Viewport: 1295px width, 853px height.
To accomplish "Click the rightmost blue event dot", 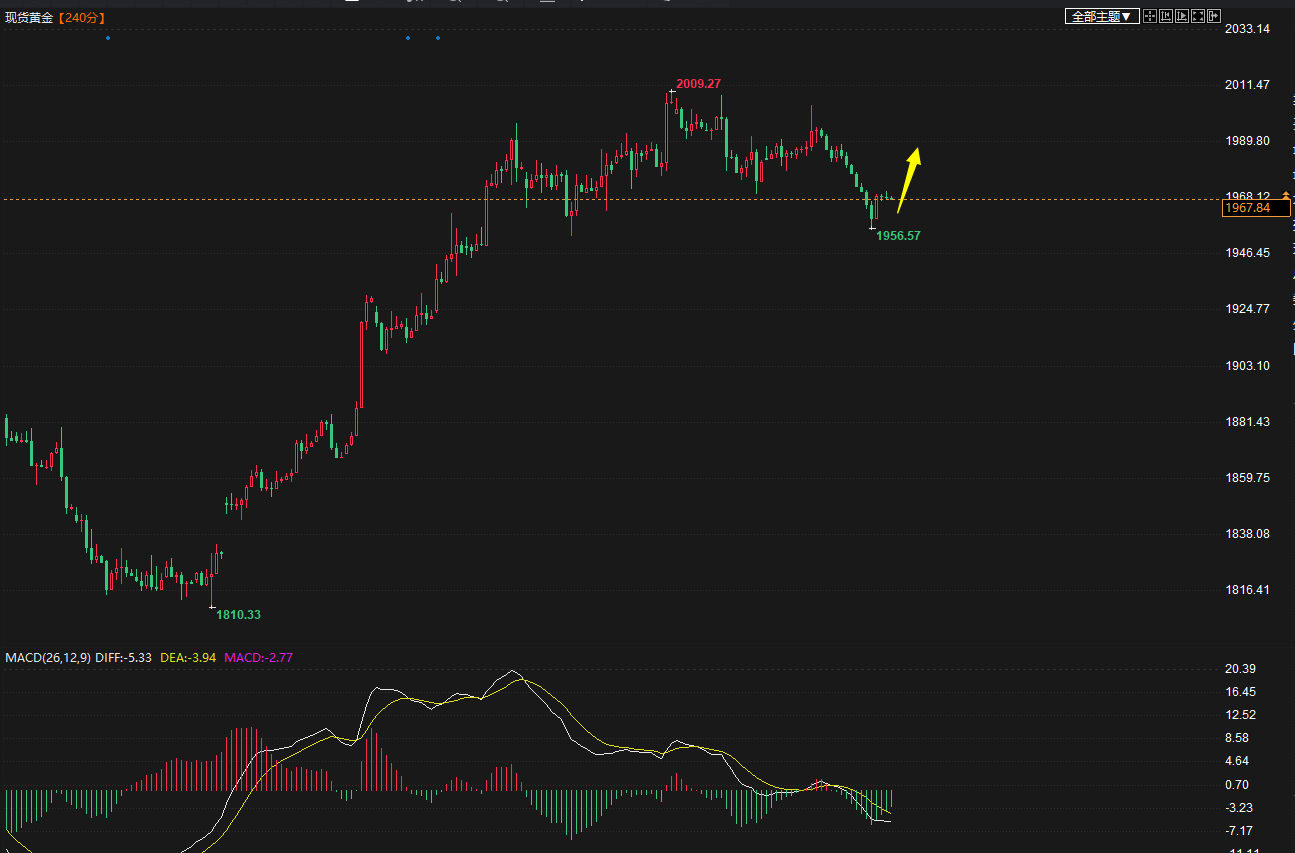I will click(438, 38).
